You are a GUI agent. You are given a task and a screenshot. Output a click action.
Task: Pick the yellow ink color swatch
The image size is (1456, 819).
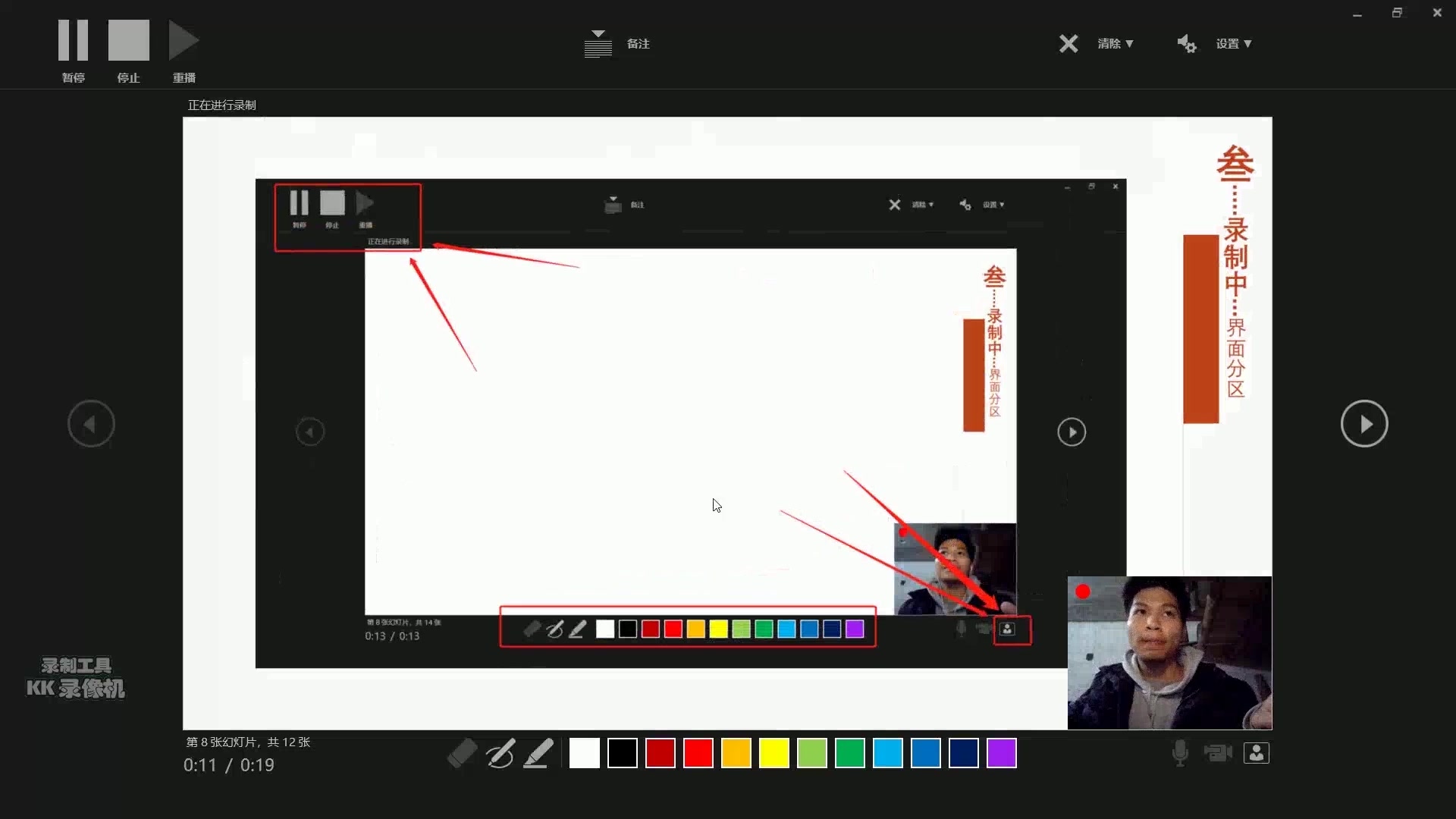point(774,753)
